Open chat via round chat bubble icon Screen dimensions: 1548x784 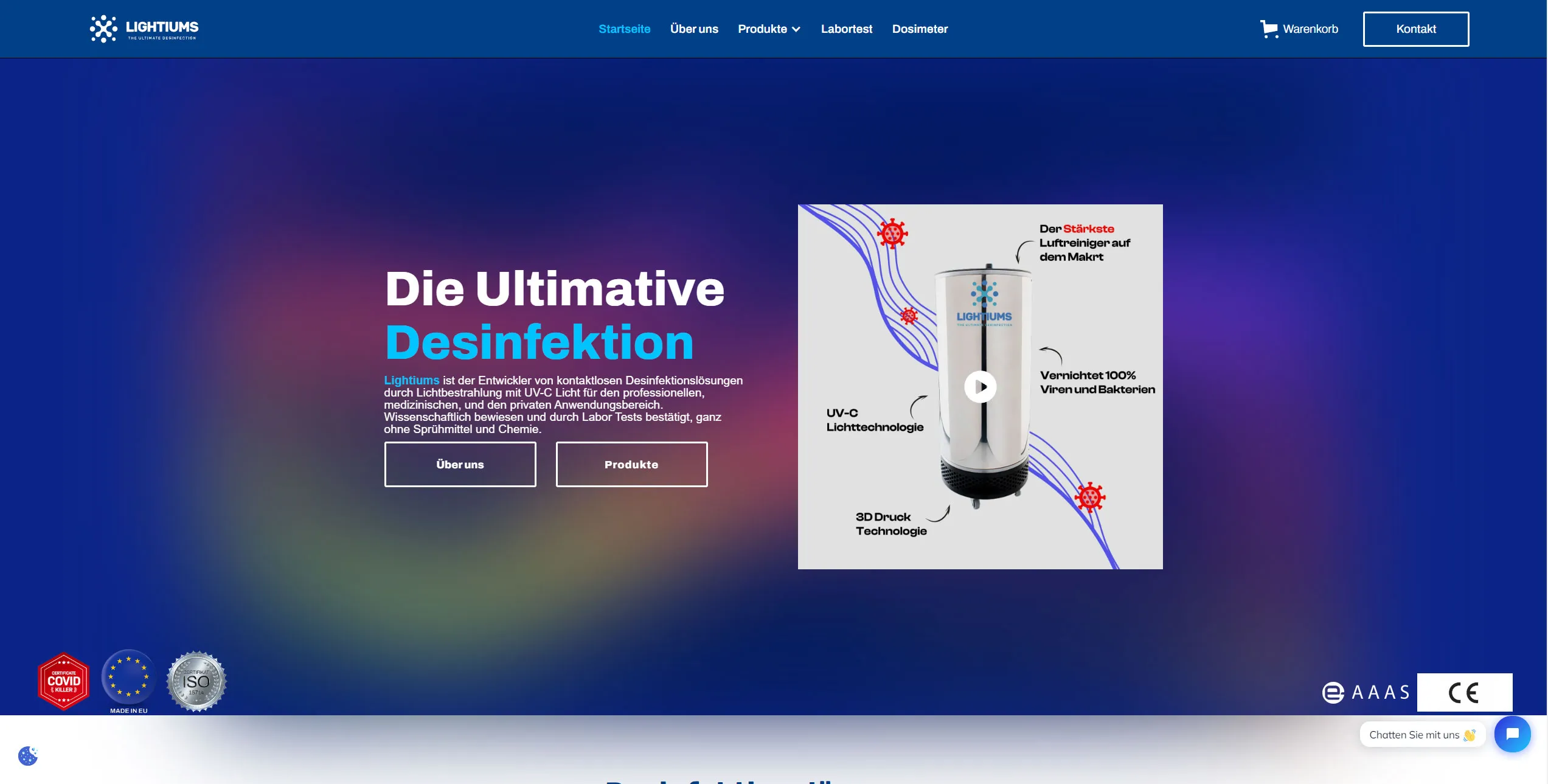[x=1512, y=734]
